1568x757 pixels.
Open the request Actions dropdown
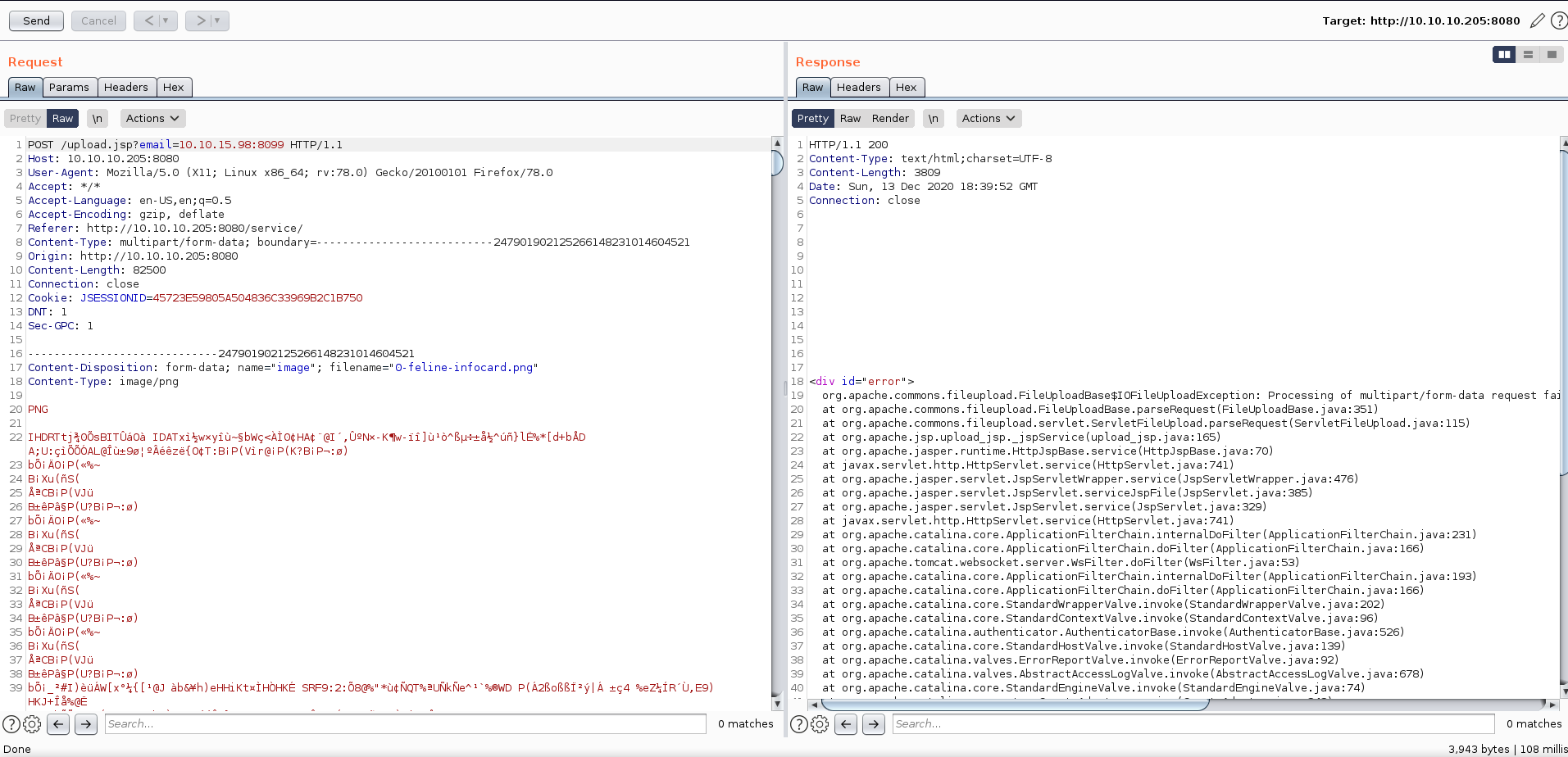point(152,119)
